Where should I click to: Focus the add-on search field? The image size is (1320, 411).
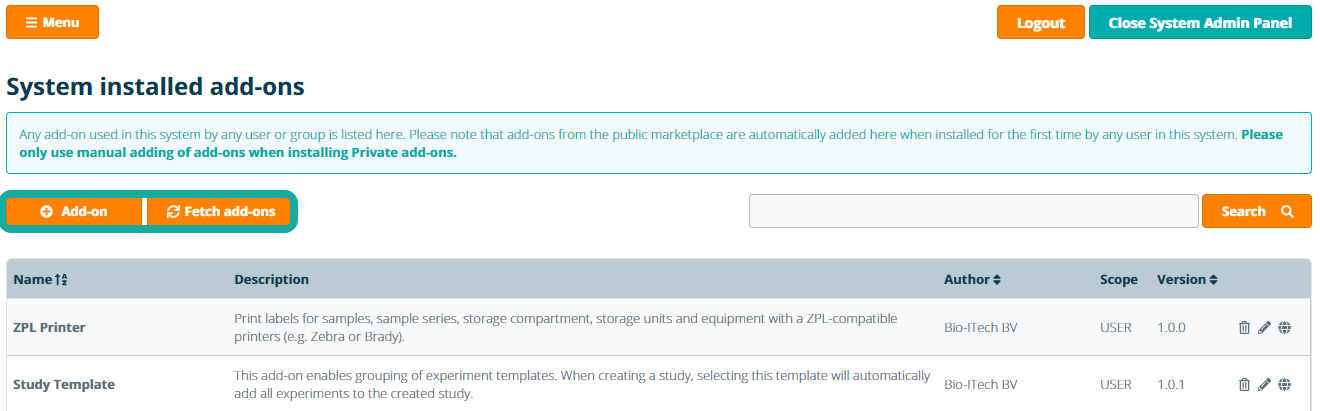click(x=973, y=211)
